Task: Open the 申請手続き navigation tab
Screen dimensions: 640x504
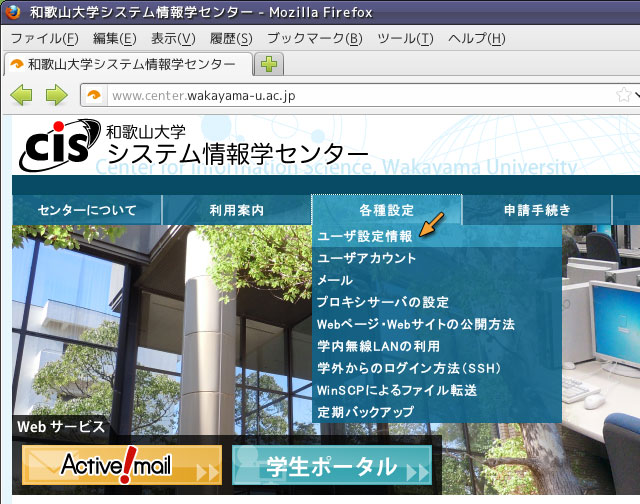Action: point(537,210)
